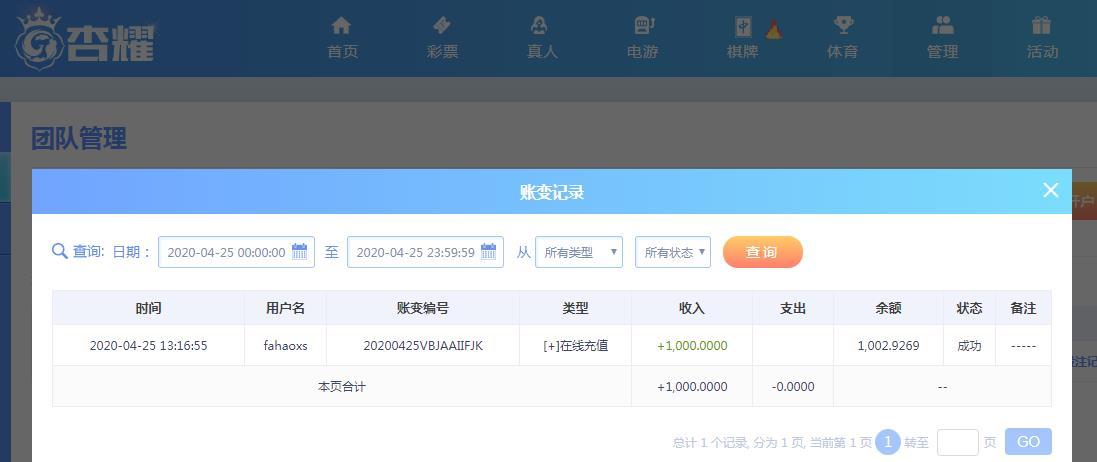
Task: Click username fahaoxs
Action: pos(285,346)
